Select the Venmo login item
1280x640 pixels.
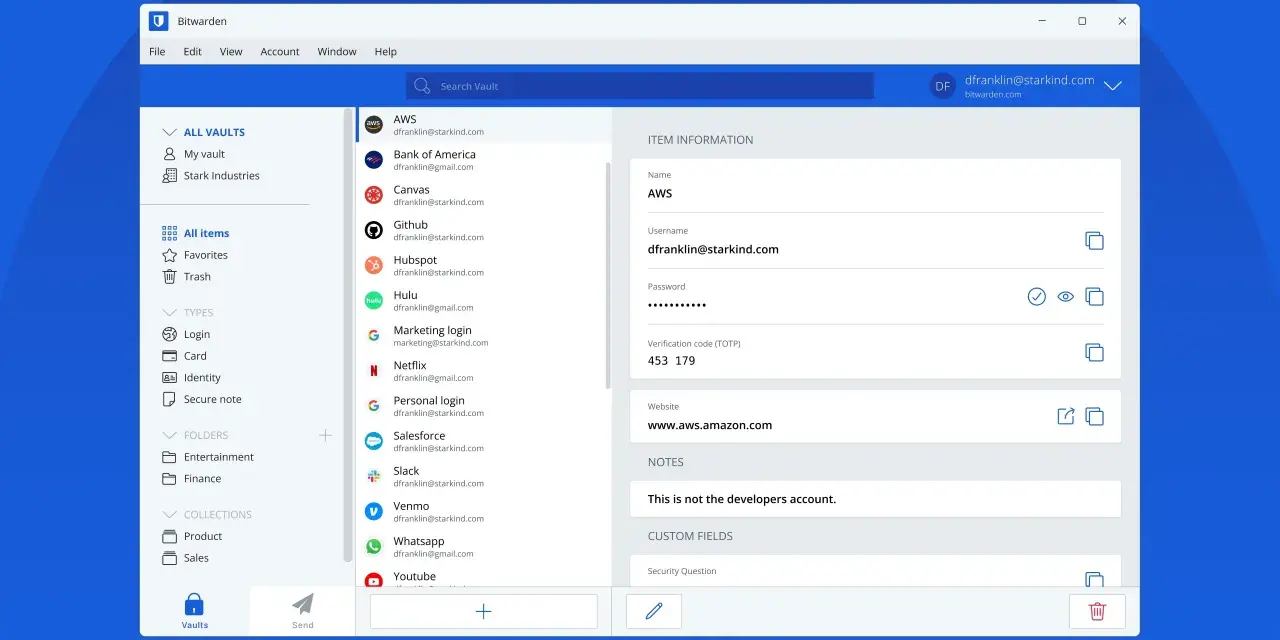pos(483,511)
